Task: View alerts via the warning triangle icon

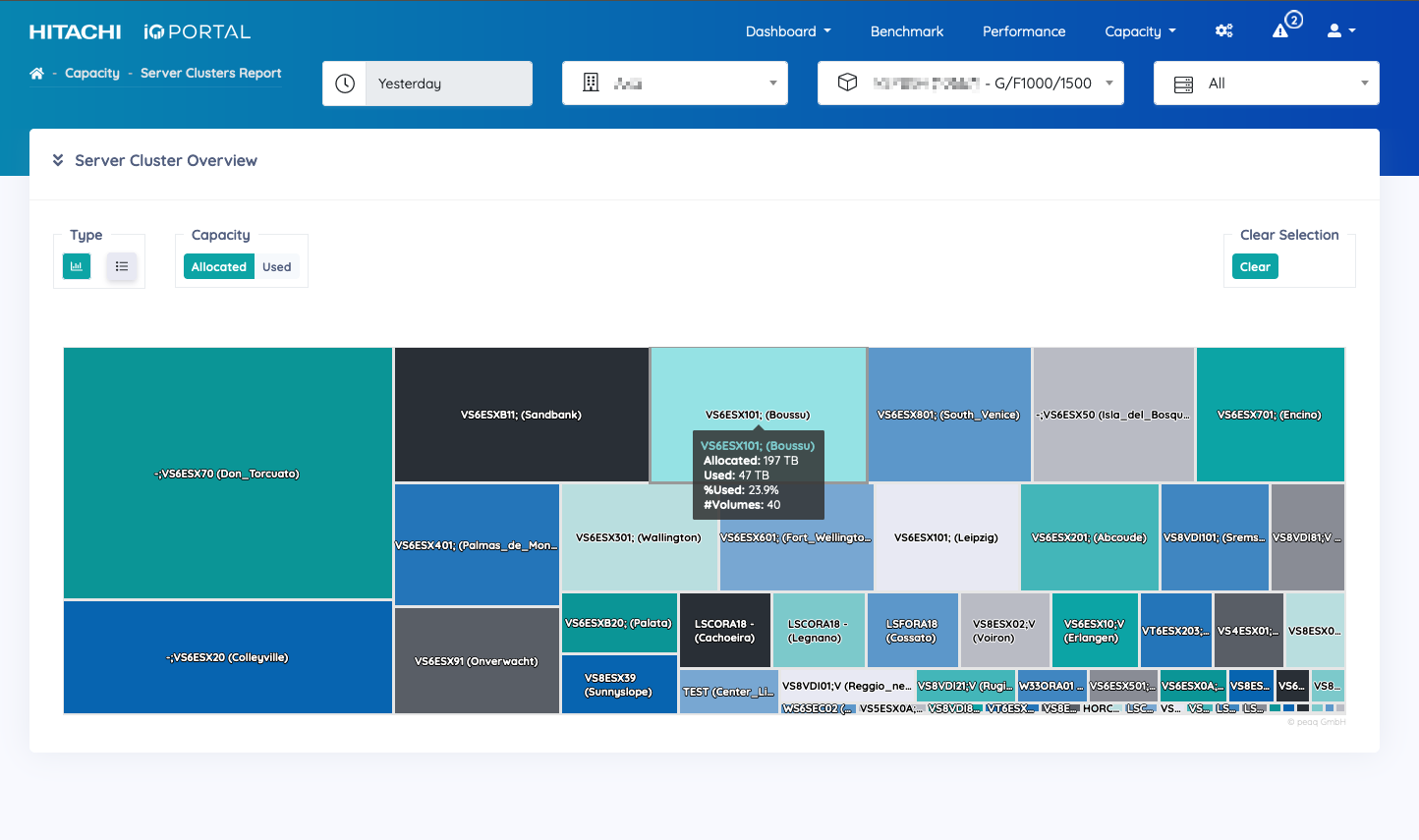Action: coord(1279,31)
